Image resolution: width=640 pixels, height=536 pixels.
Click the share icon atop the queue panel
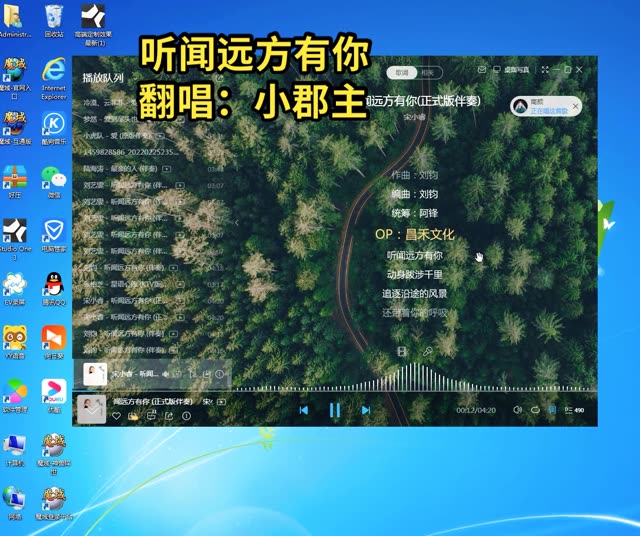(x=220, y=78)
